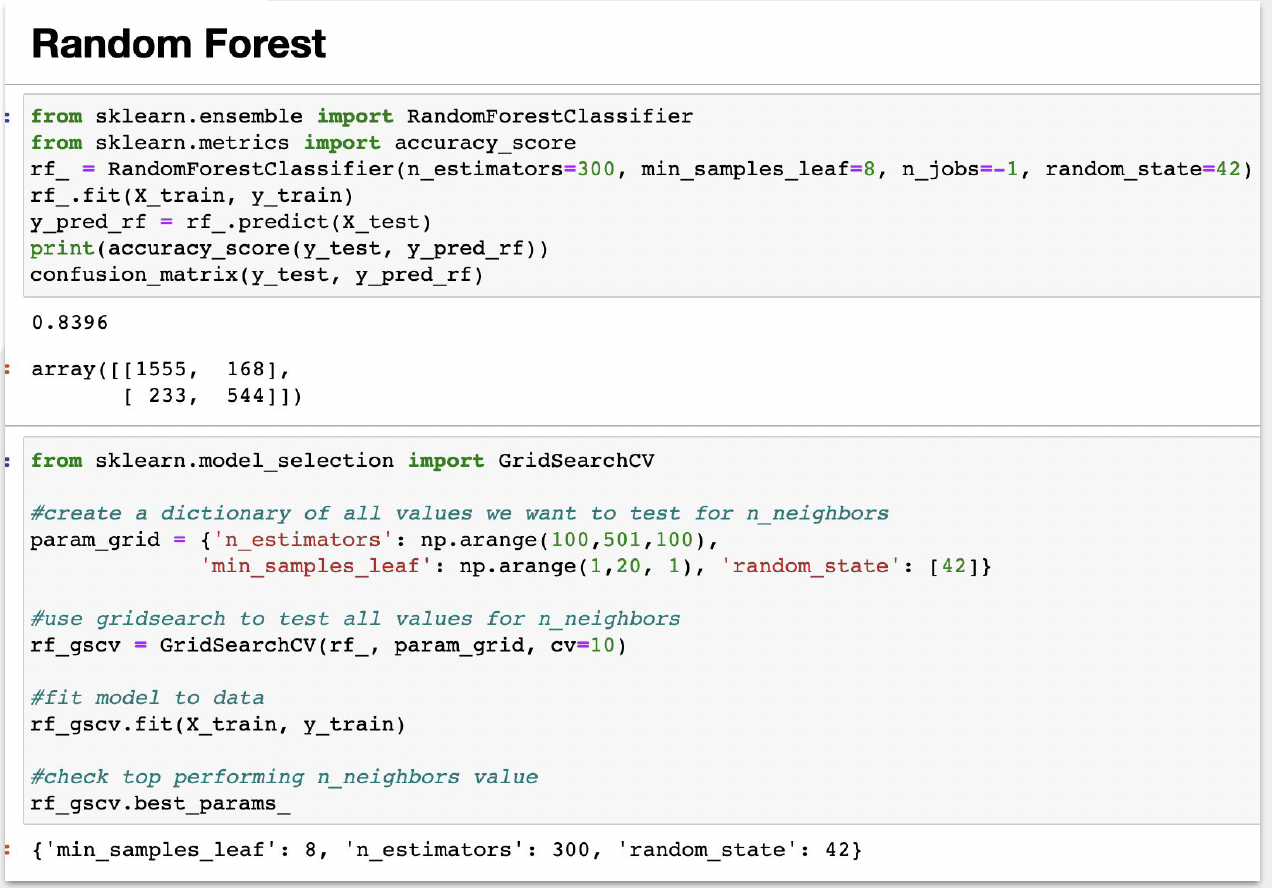The height and width of the screenshot is (888, 1272).
Task: Click the print(accuracy_score(...)) line
Action: click(290, 247)
